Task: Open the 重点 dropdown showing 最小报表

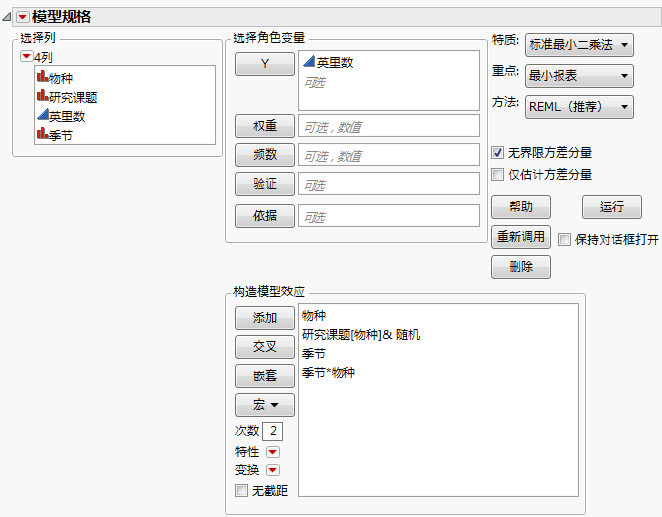Action: pyautogui.click(x=579, y=76)
